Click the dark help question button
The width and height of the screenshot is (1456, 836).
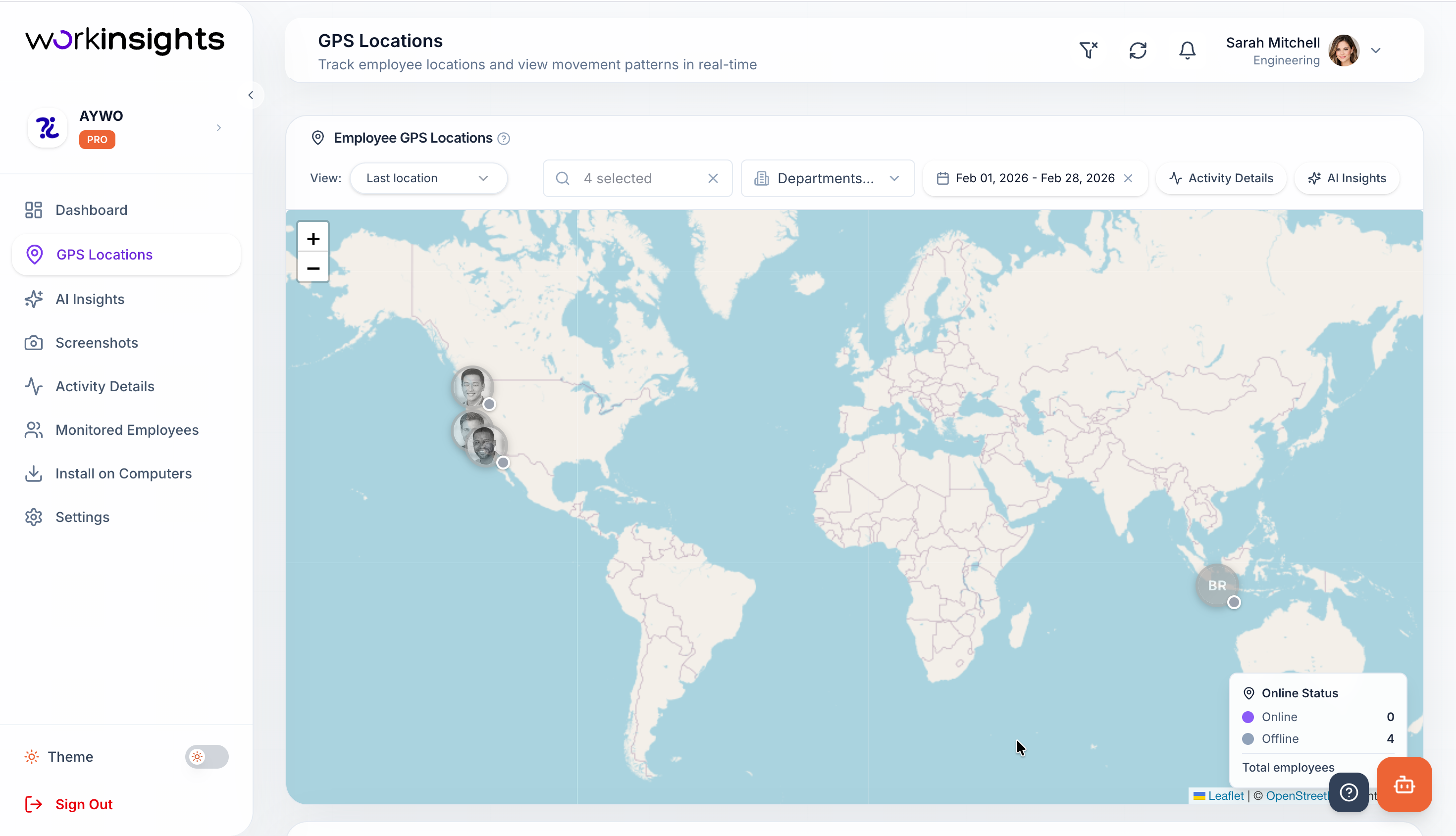(1349, 792)
